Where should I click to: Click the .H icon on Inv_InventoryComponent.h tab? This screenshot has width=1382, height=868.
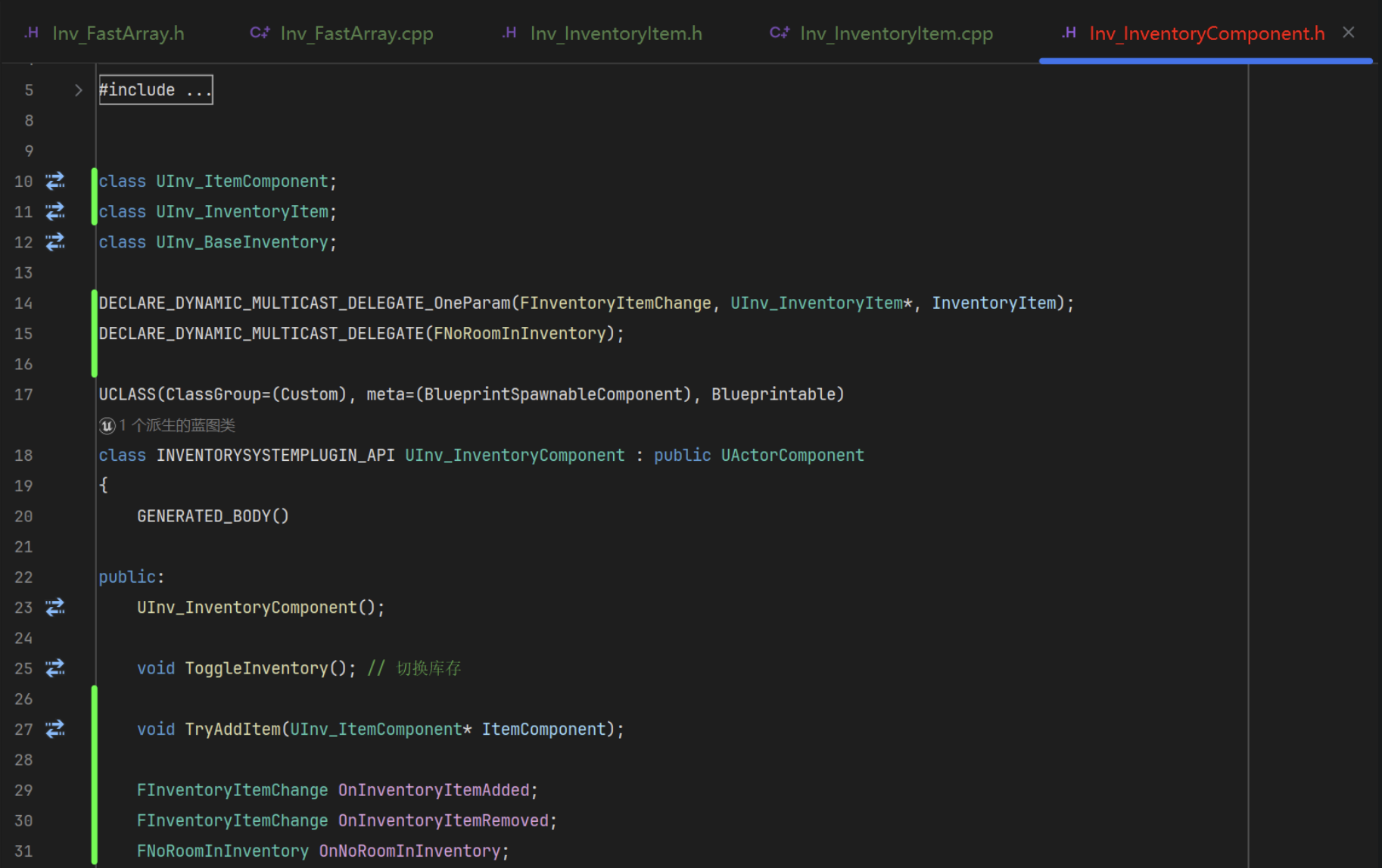point(1069,33)
